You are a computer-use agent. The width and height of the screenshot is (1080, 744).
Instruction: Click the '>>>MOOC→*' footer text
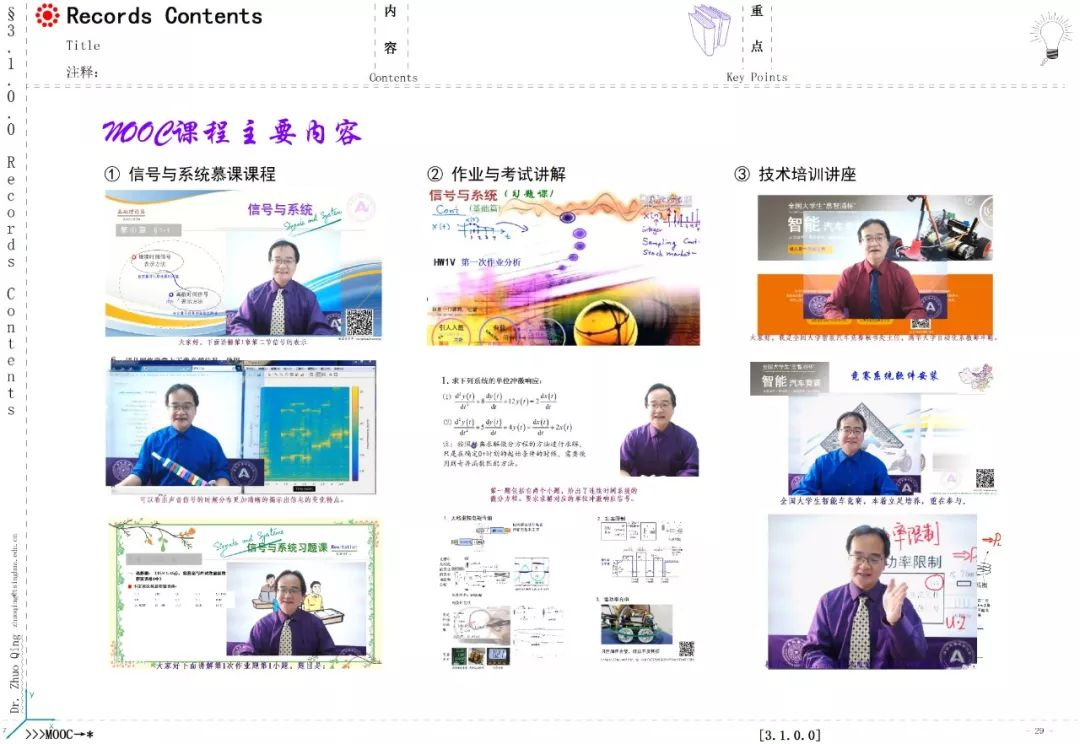coord(59,734)
